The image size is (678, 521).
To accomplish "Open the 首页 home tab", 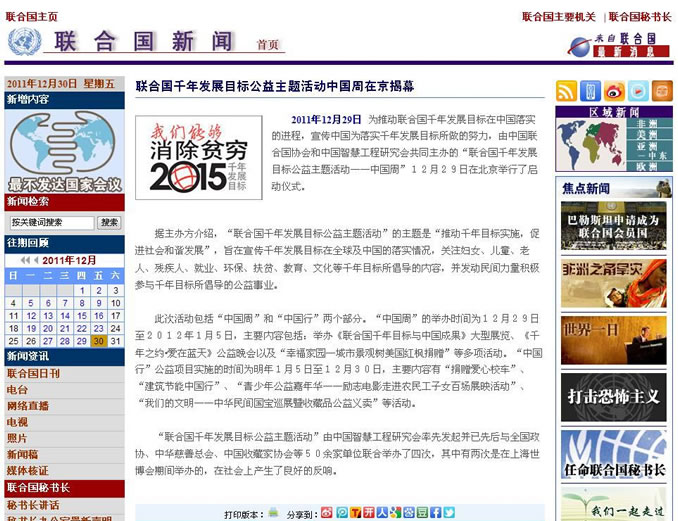I will 267,45.
